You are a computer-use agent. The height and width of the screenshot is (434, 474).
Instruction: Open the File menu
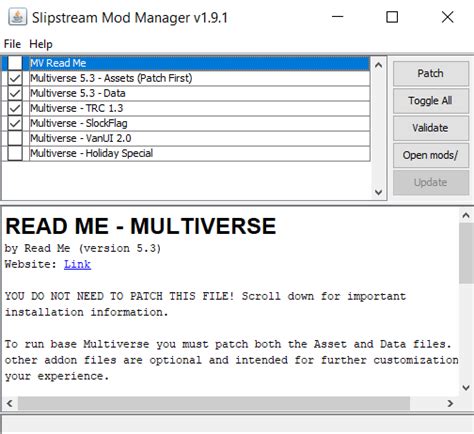(12, 44)
